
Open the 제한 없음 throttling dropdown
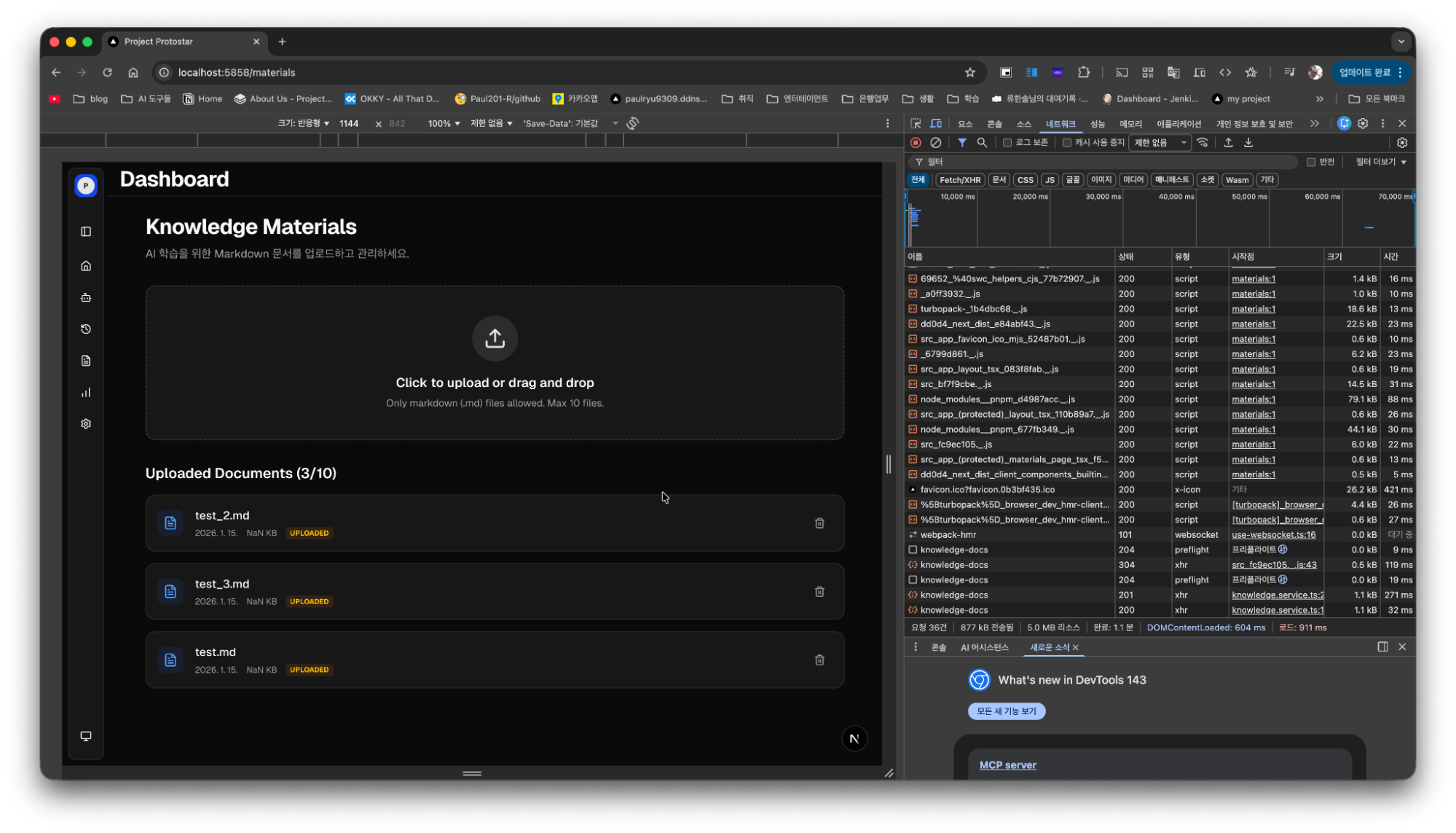1160,143
